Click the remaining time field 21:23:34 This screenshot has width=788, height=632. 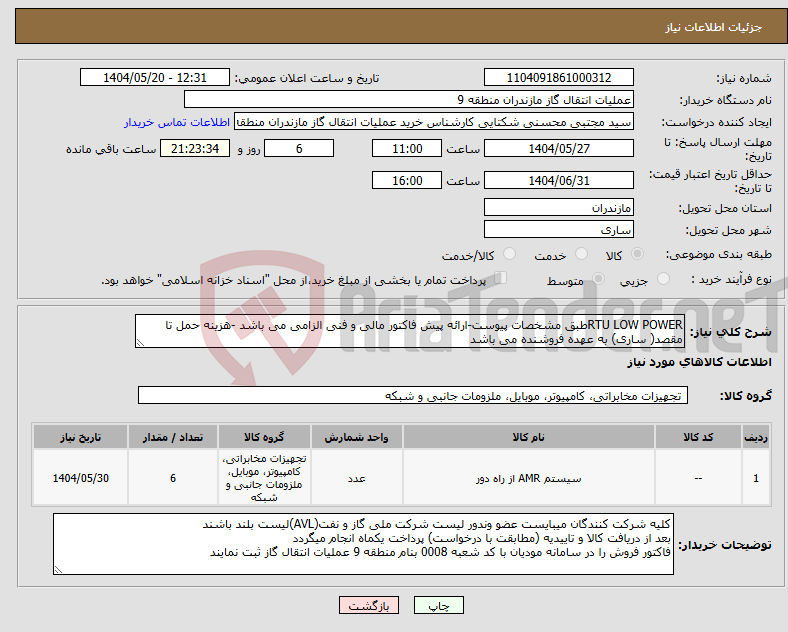[x=195, y=148]
